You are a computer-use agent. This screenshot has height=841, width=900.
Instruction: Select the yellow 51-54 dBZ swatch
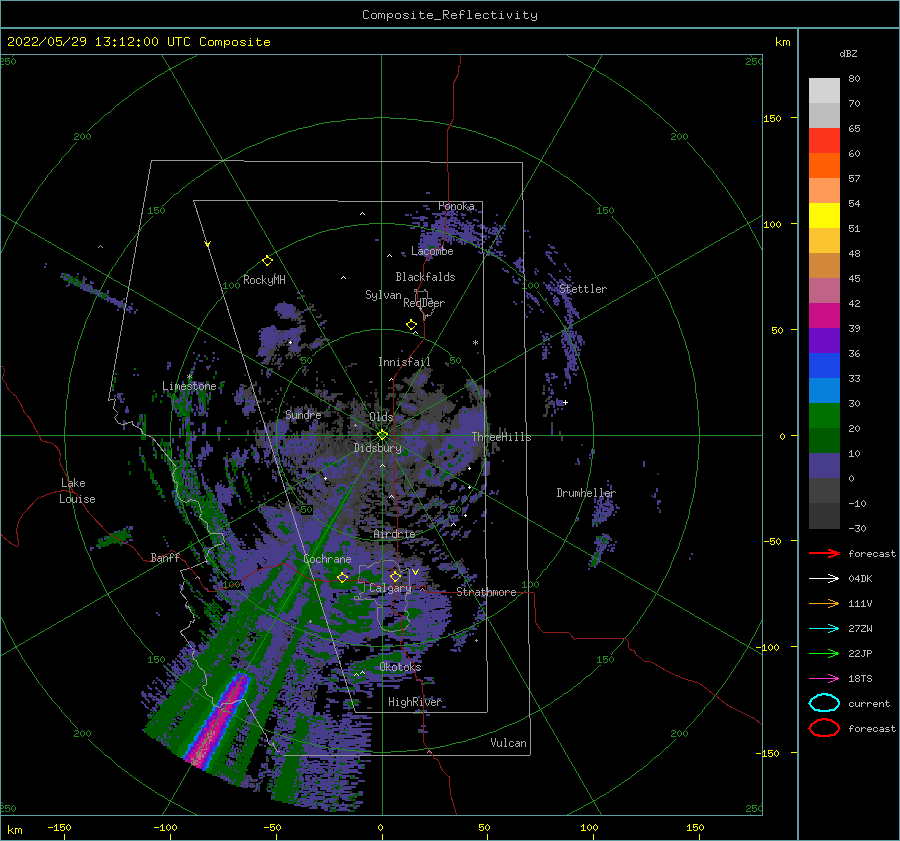point(824,216)
